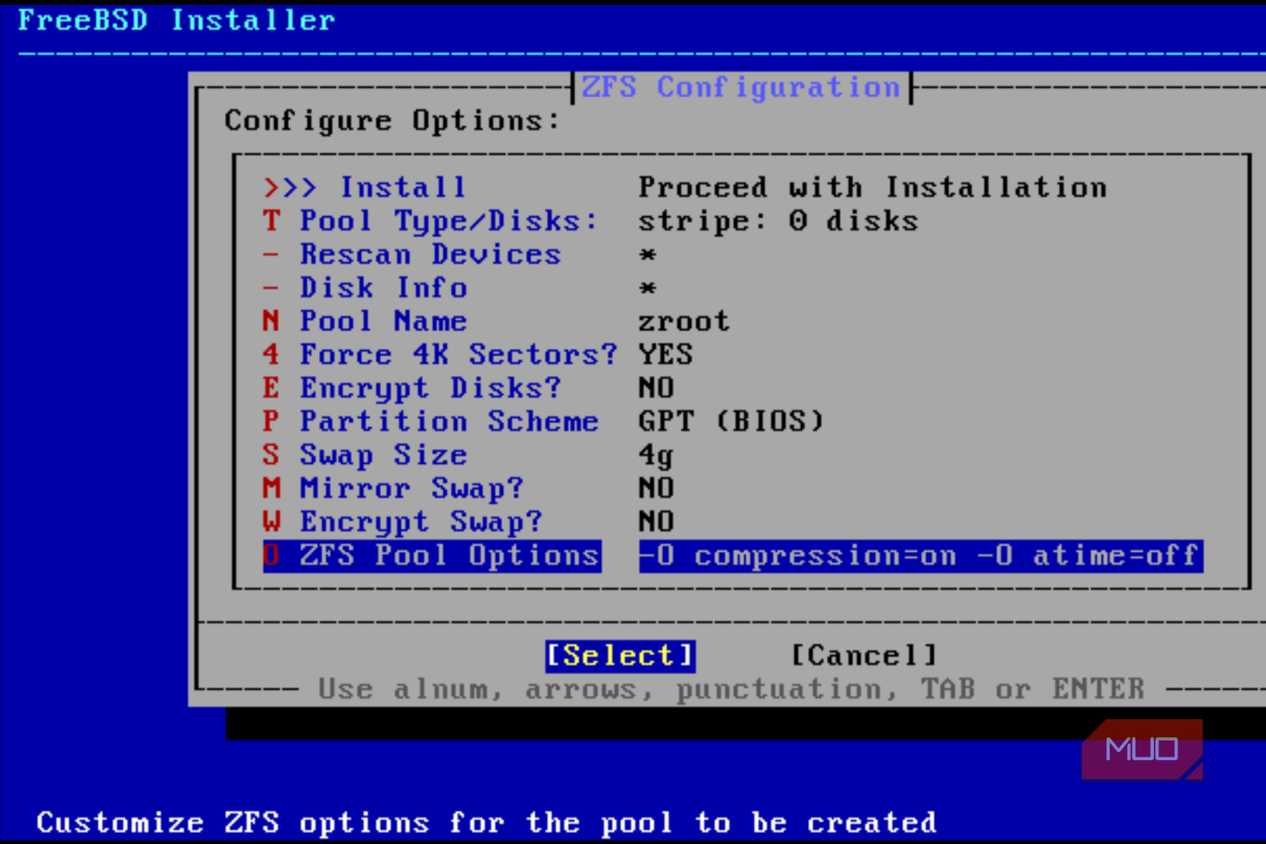Click the 'zroot' pool name value
The height and width of the screenshot is (844, 1266).
pyautogui.click(x=684, y=321)
